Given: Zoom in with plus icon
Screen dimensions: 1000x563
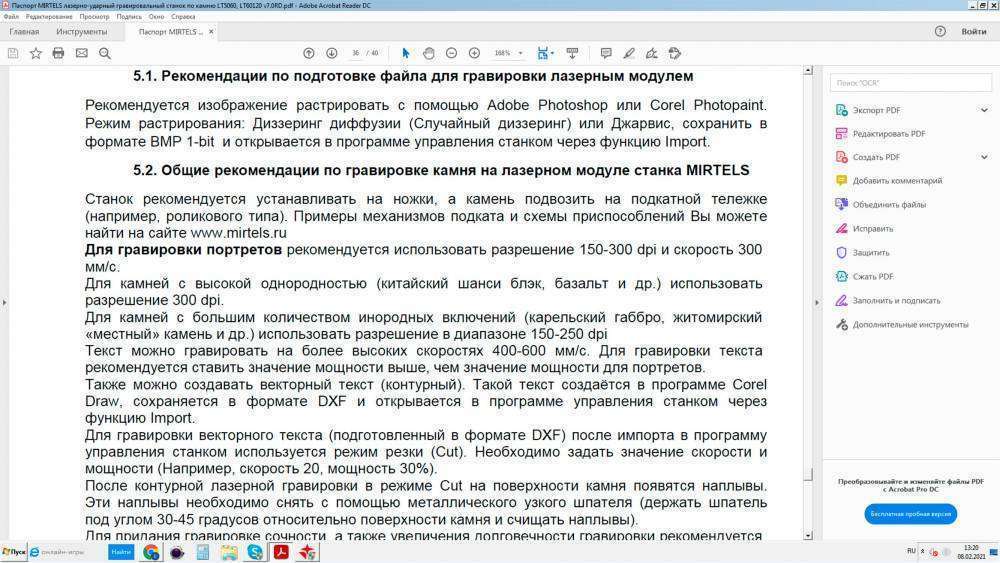Looking at the screenshot, I should click(474, 54).
